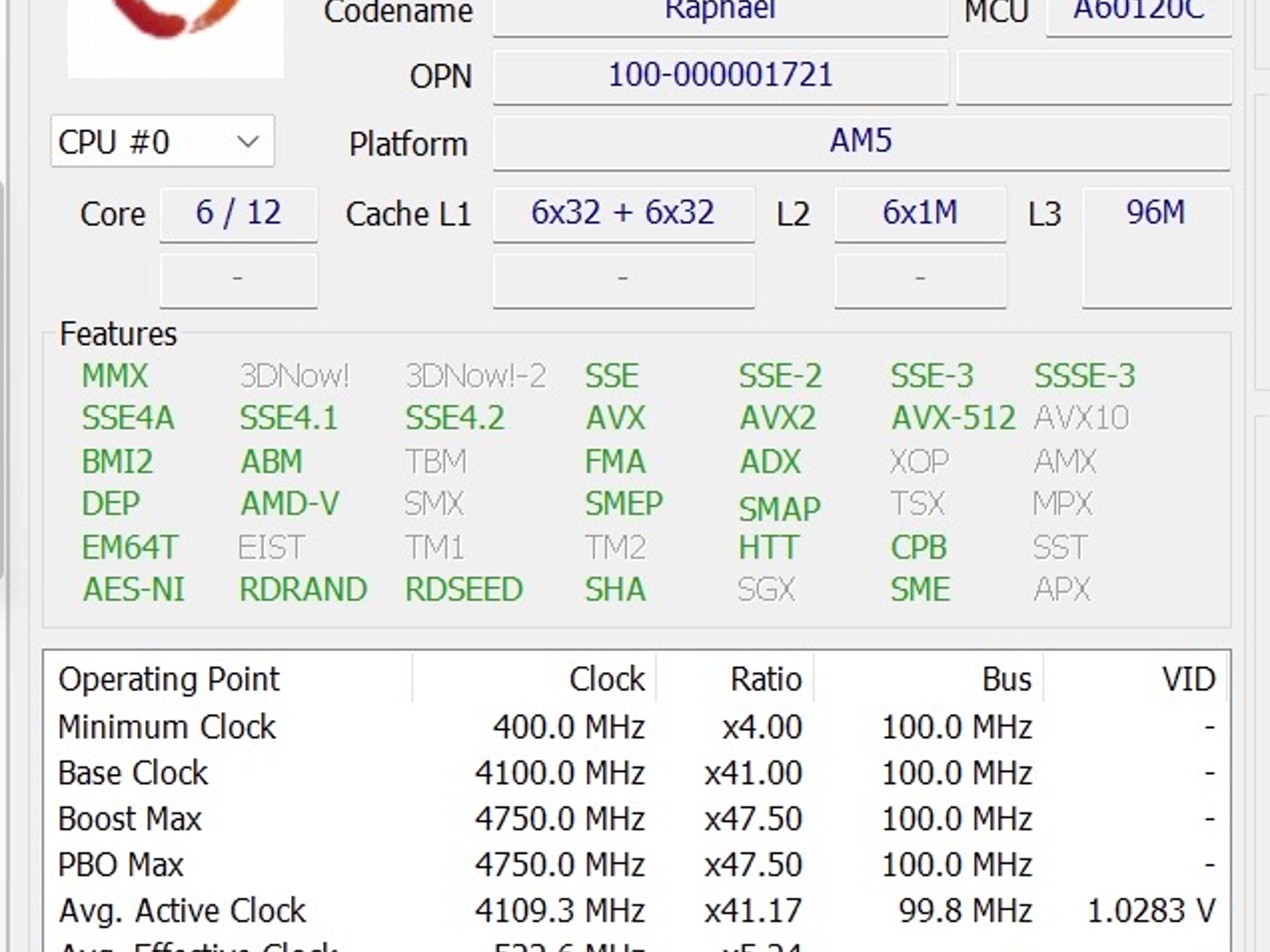Click the SSE feature label
Image resolution: width=1270 pixels, height=952 pixels.
(612, 376)
